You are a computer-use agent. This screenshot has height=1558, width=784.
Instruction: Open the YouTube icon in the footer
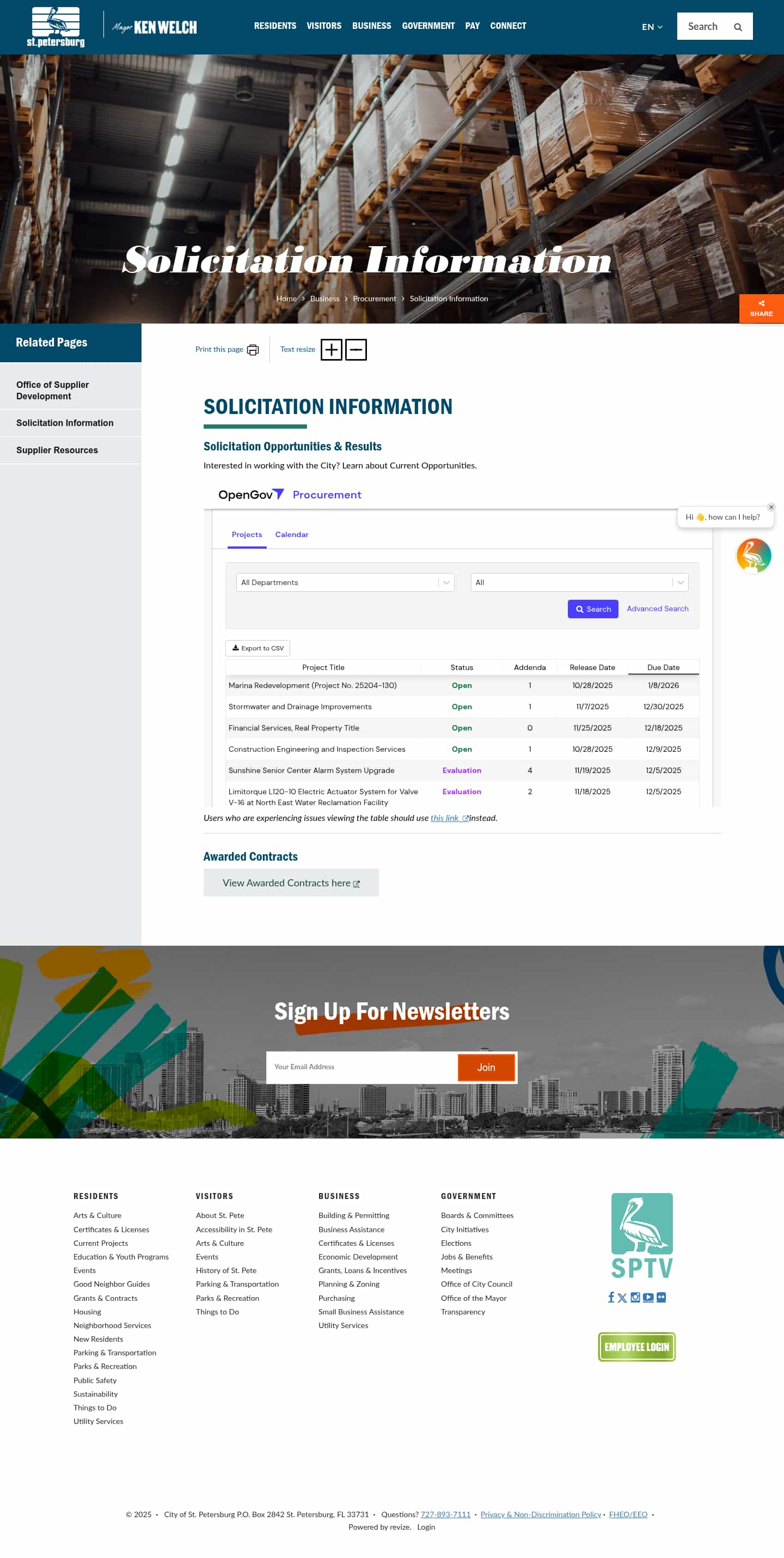point(648,1297)
